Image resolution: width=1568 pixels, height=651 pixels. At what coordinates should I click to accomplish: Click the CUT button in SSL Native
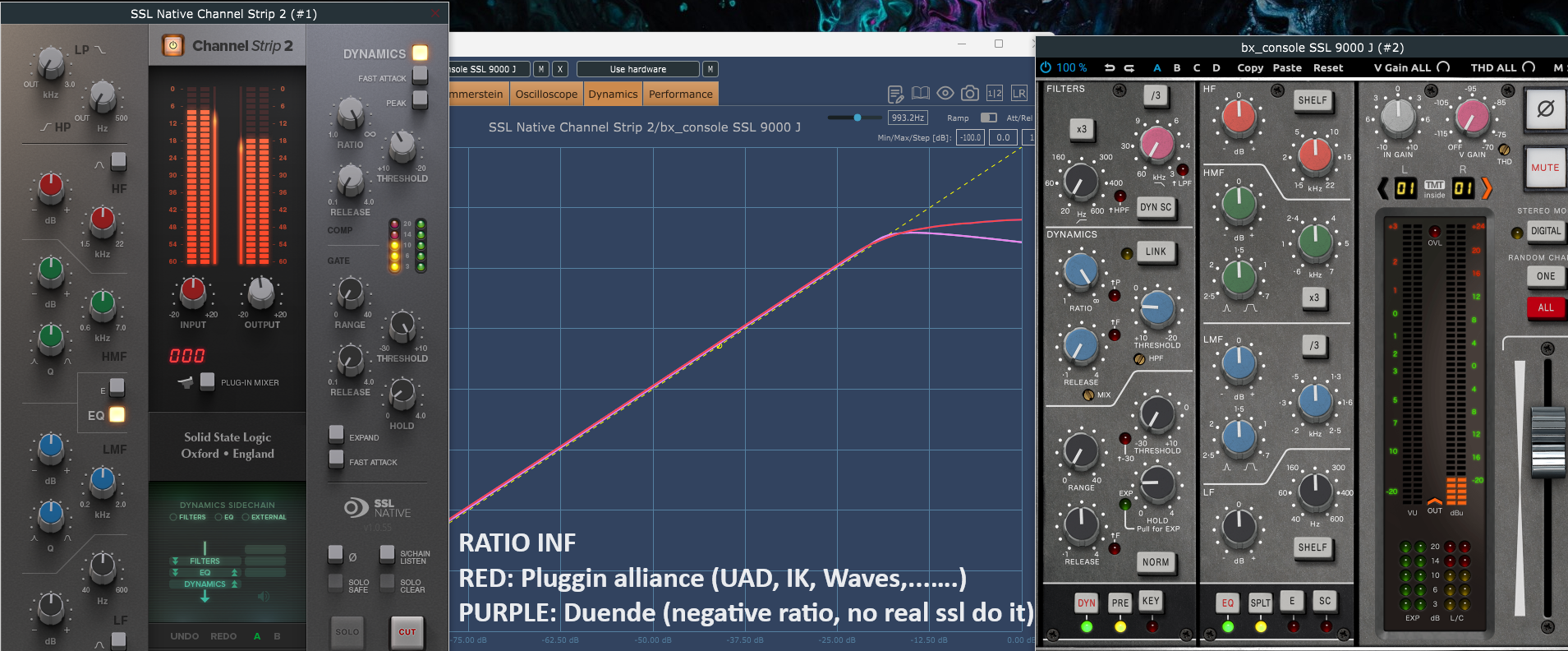[407, 631]
